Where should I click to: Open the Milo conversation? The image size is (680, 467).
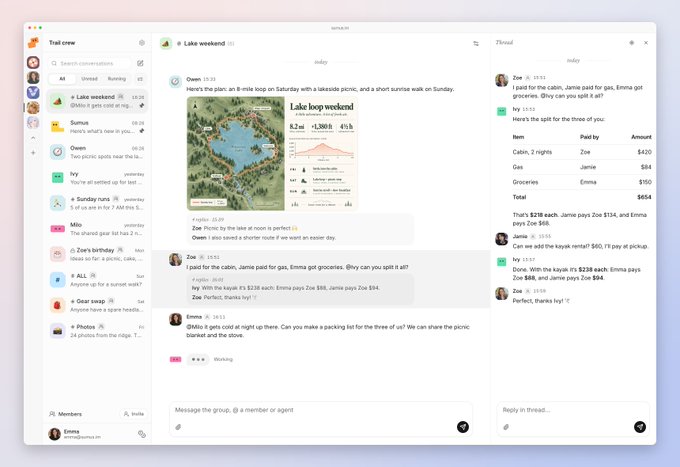97,229
